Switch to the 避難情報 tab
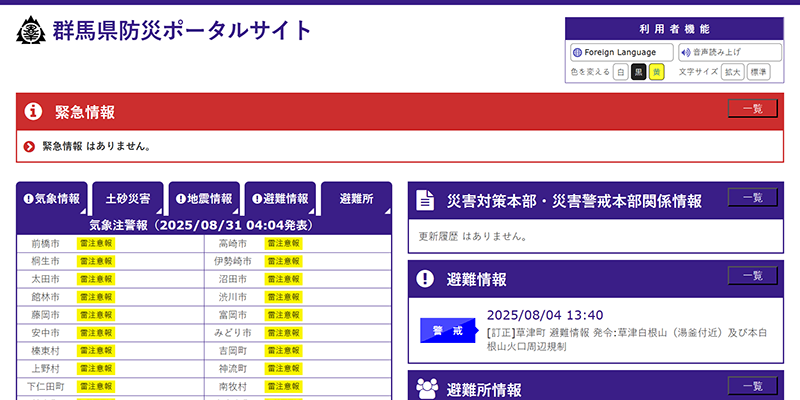This screenshot has height=400, width=800. click(280, 199)
